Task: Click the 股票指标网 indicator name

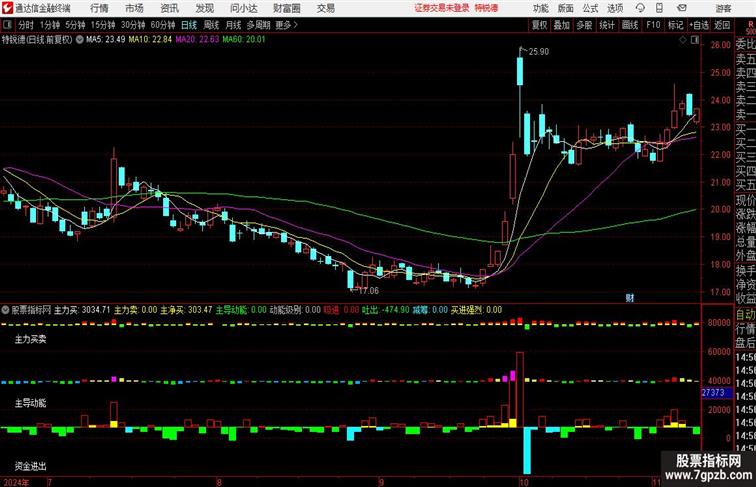Action: [31, 310]
